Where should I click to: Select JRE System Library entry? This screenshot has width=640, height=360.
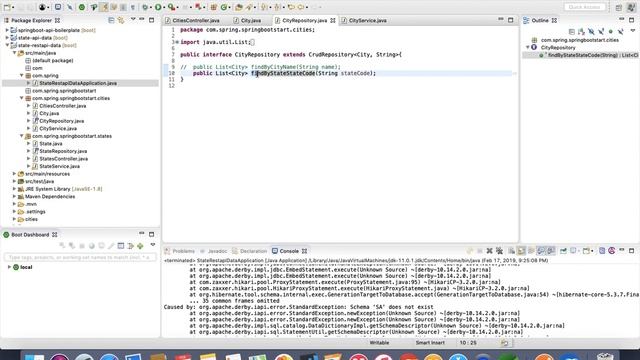tap(63, 189)
